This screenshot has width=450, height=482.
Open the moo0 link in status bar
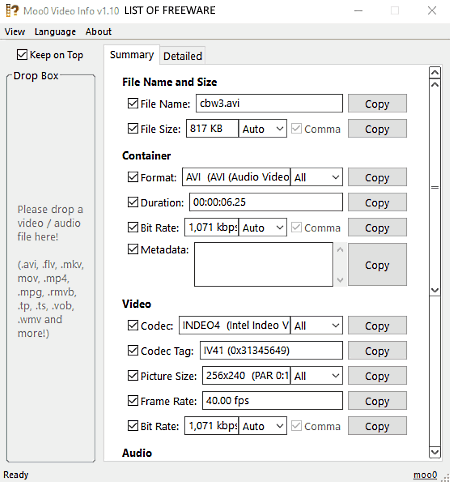point(425,475)
